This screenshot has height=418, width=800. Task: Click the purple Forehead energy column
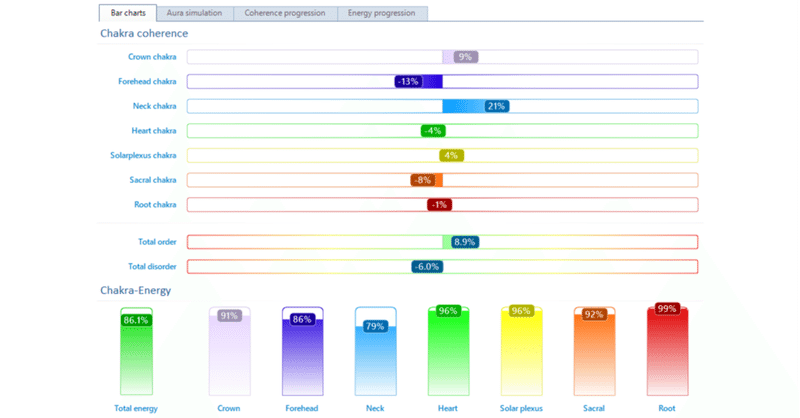[303, 352]
